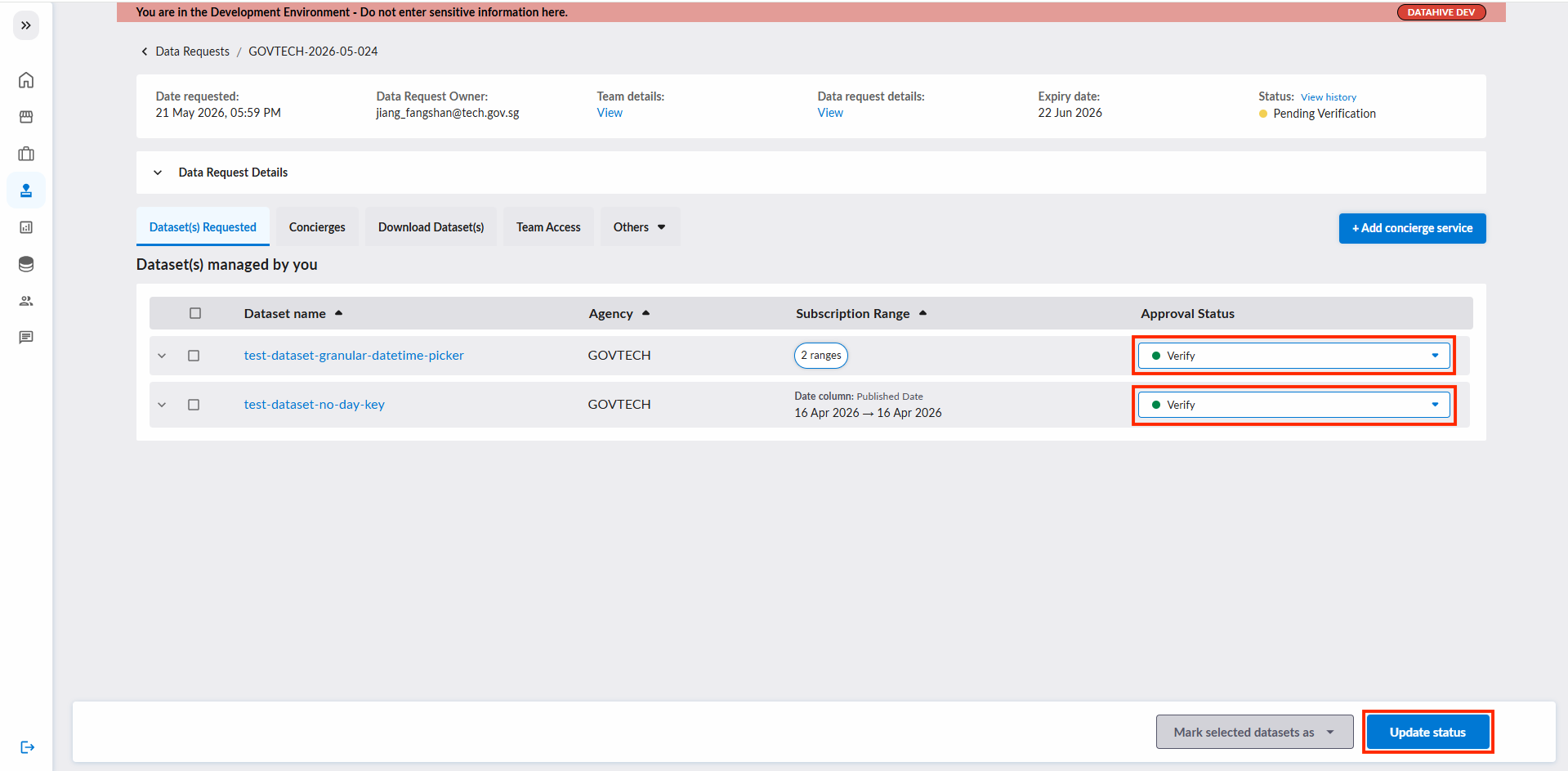Log out using the exit icon
The width and height of the screenshot is (1568, 771).
point(27,746)
